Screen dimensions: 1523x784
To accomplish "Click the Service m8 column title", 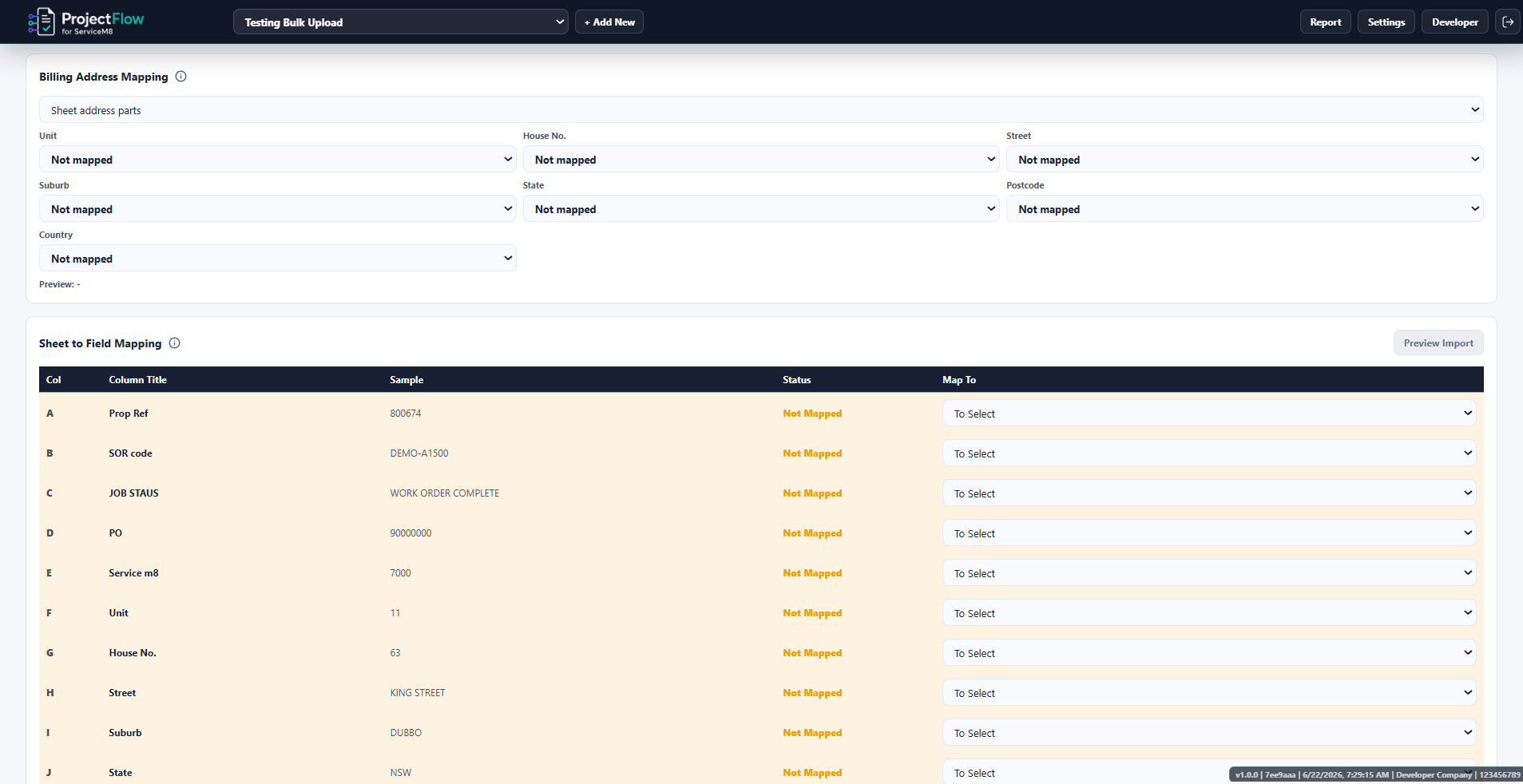I will pyautogui.click(x=133, y=573).
